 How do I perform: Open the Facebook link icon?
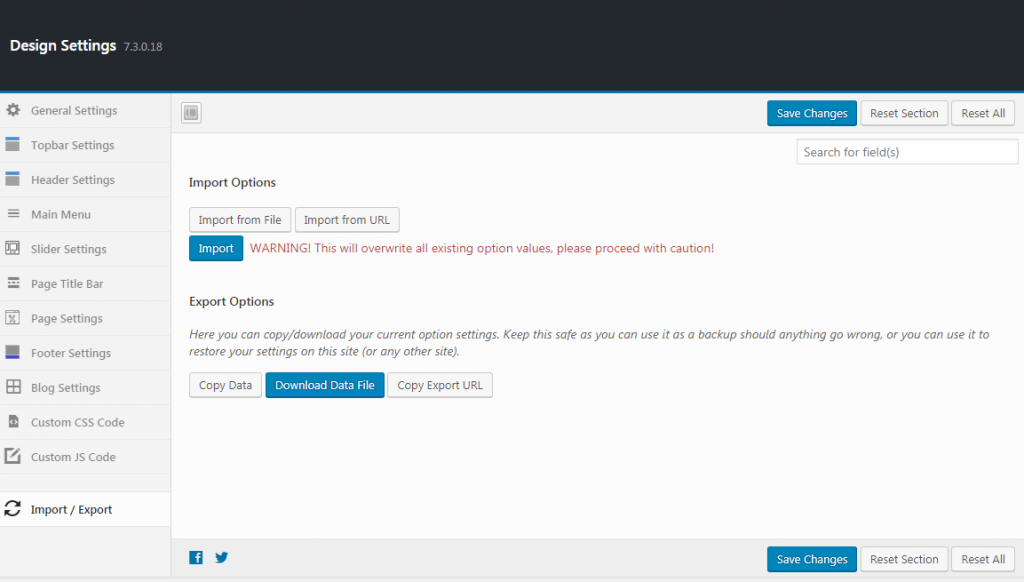(196, 557)
